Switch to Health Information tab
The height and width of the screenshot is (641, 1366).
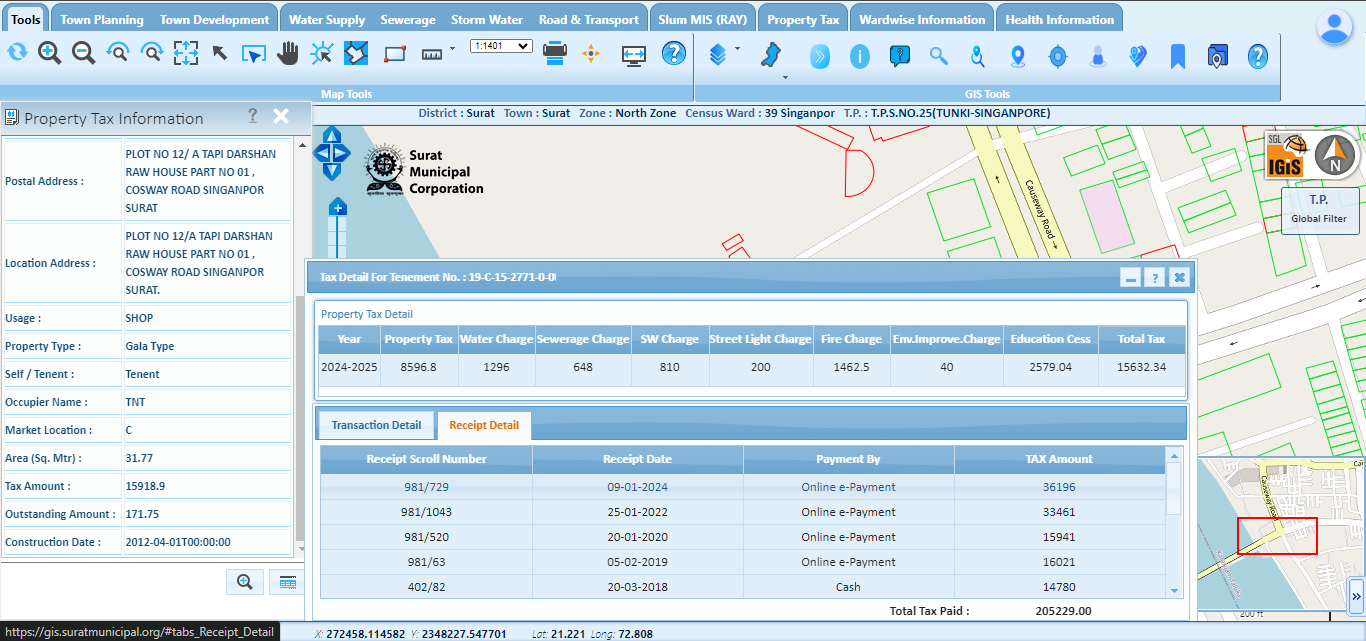[1060, 19]
